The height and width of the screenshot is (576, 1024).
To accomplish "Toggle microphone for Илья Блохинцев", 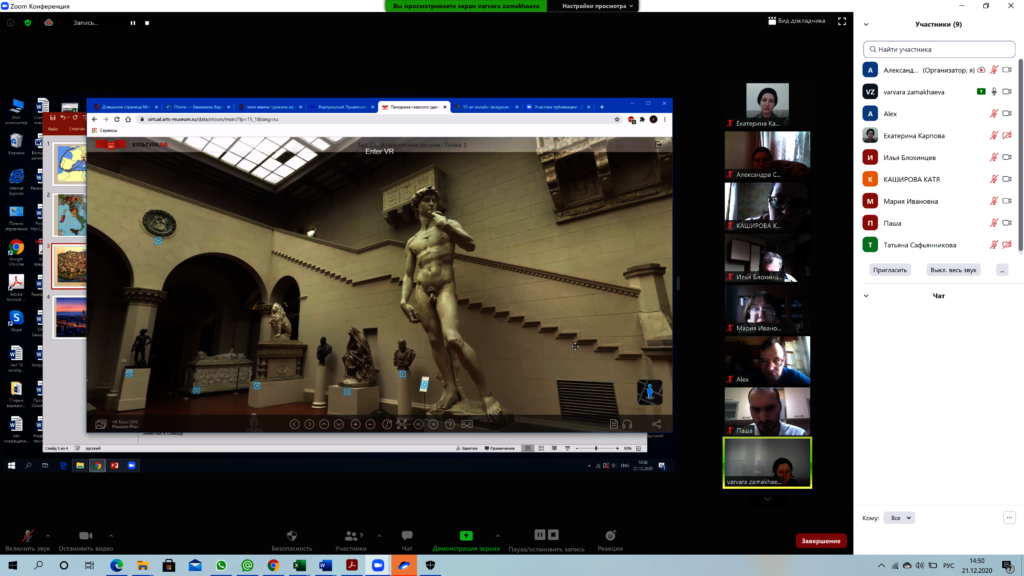I will point(994,157).
